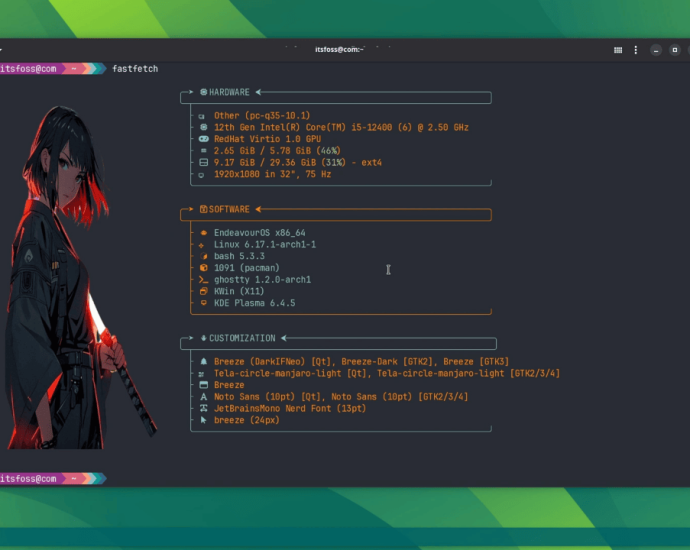This screenshot has height=550, width=690.
Task: Click the anime samurai girl image
Action: click(x=81, y=277)
